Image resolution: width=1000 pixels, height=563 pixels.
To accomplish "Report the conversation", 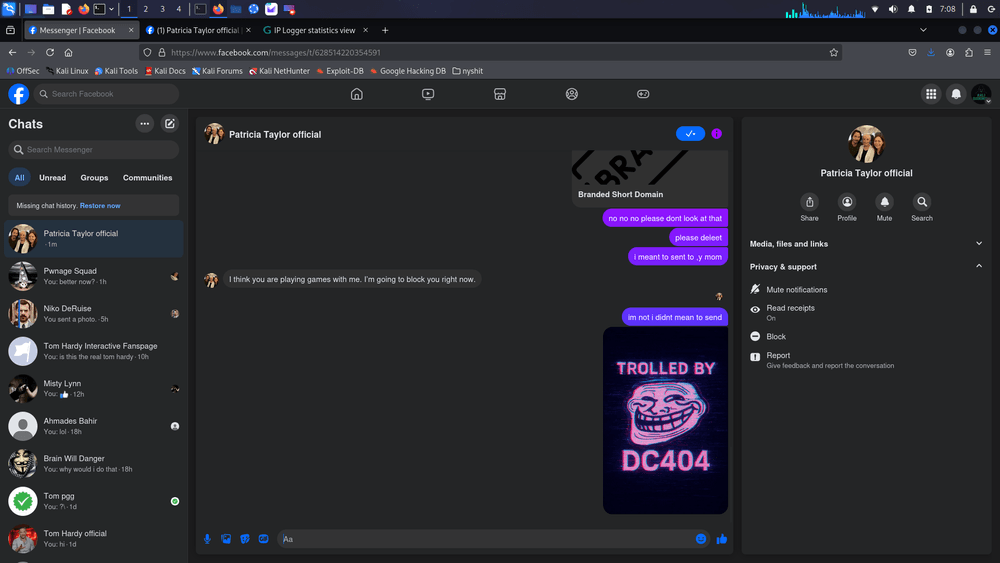I will click(866, 360).
